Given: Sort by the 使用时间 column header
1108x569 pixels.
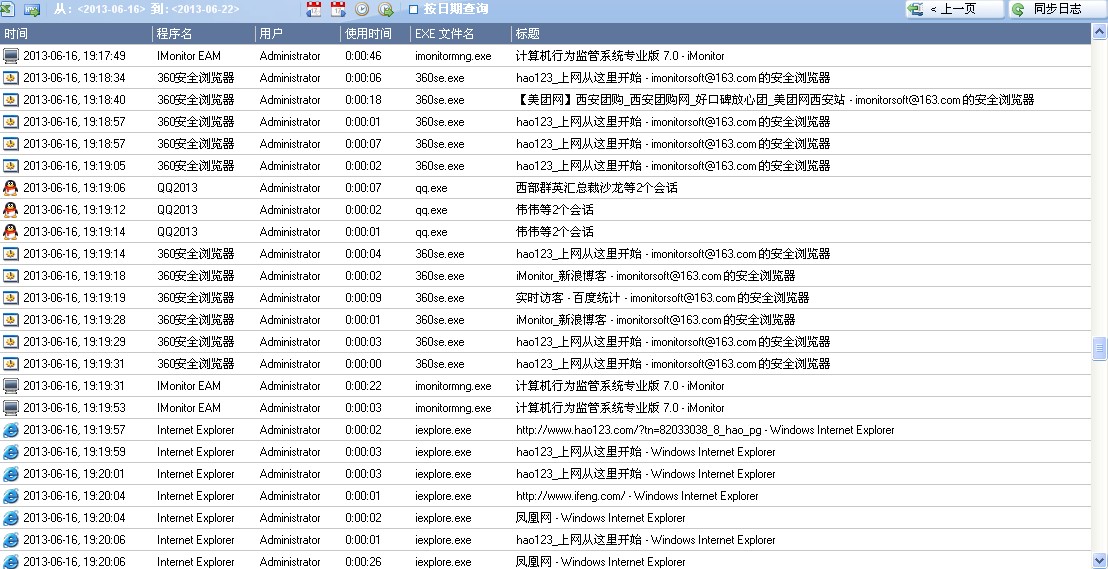Looking at the screenshot, I should (375, 33).
